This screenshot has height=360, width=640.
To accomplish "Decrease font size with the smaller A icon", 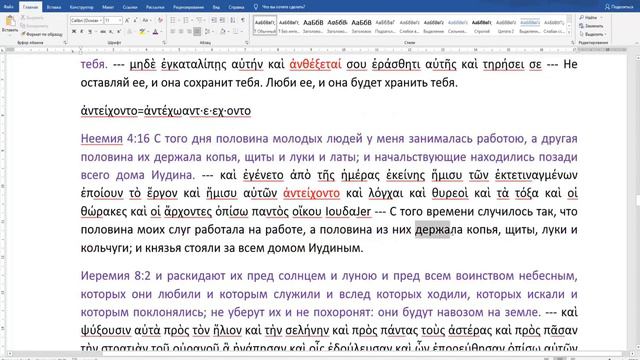I will 135,20.
